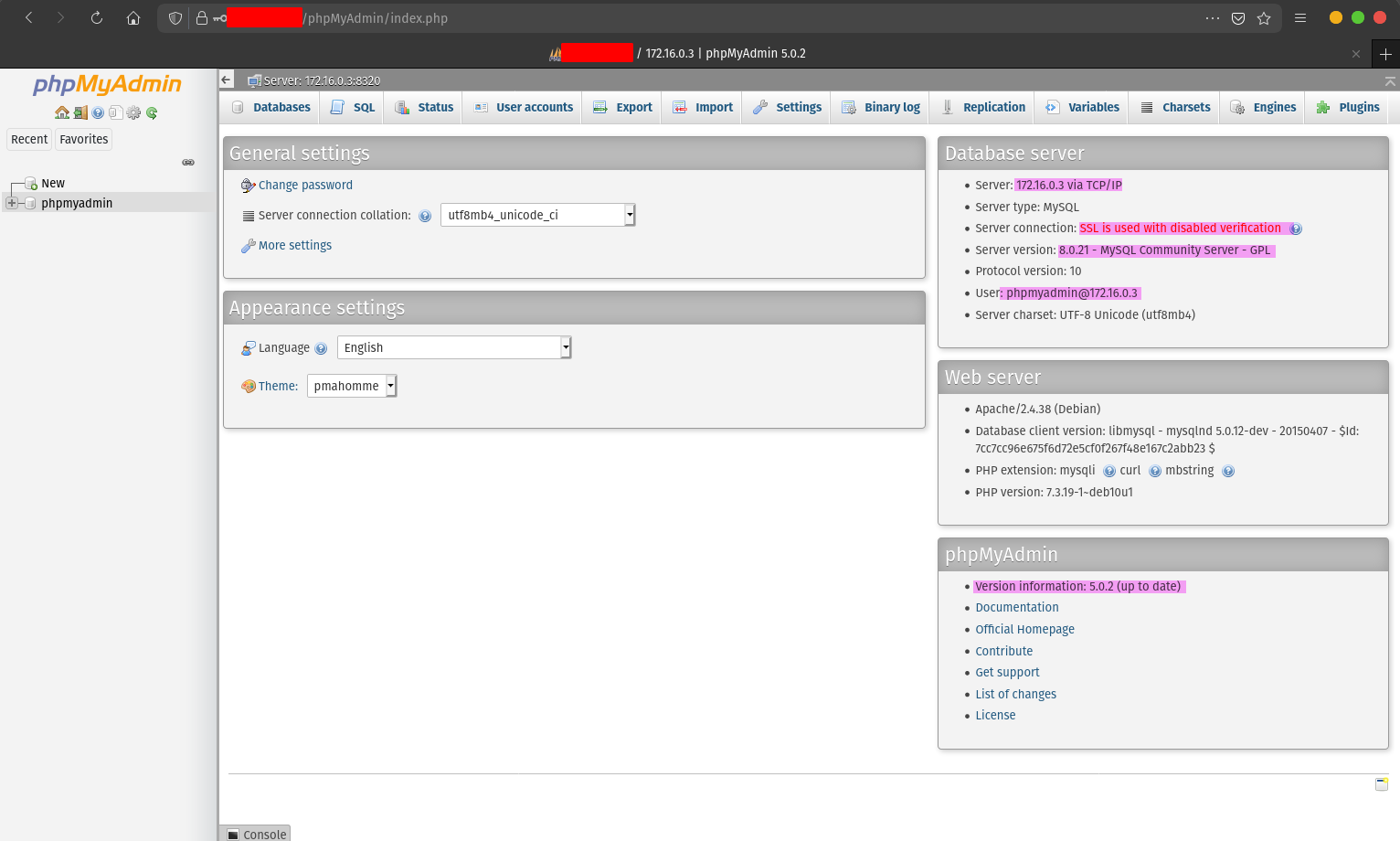Click the Home icon in phpMyAdmin sidebar
Screen dimensions: 1400x841
(62, 112)
